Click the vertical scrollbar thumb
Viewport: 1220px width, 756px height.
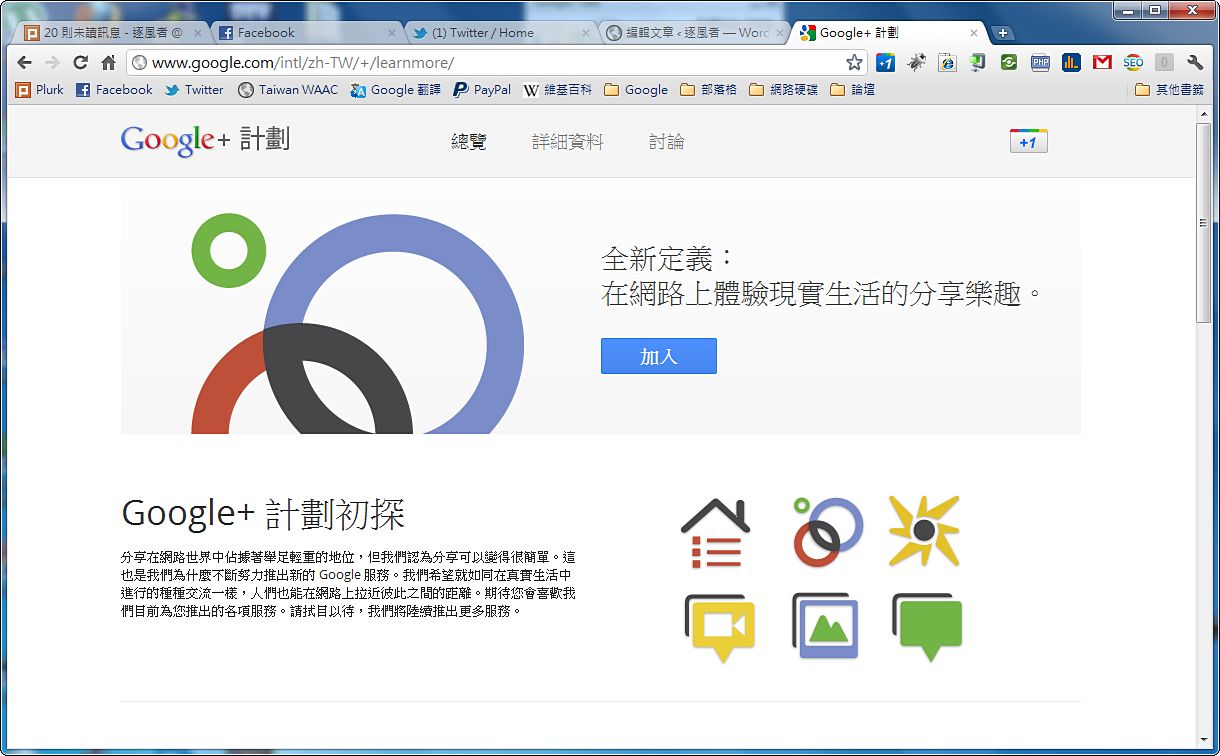pos(1204,222)
